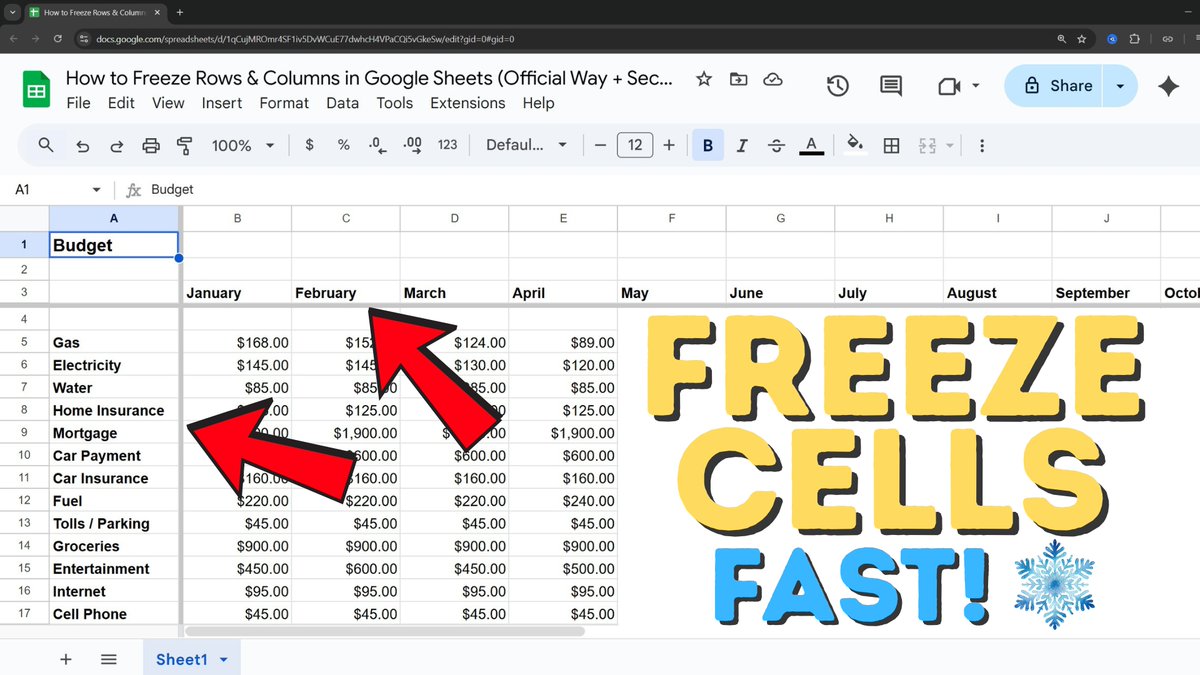Open more number formats 123
The image size is (1200, 675).
coord(448,145)
